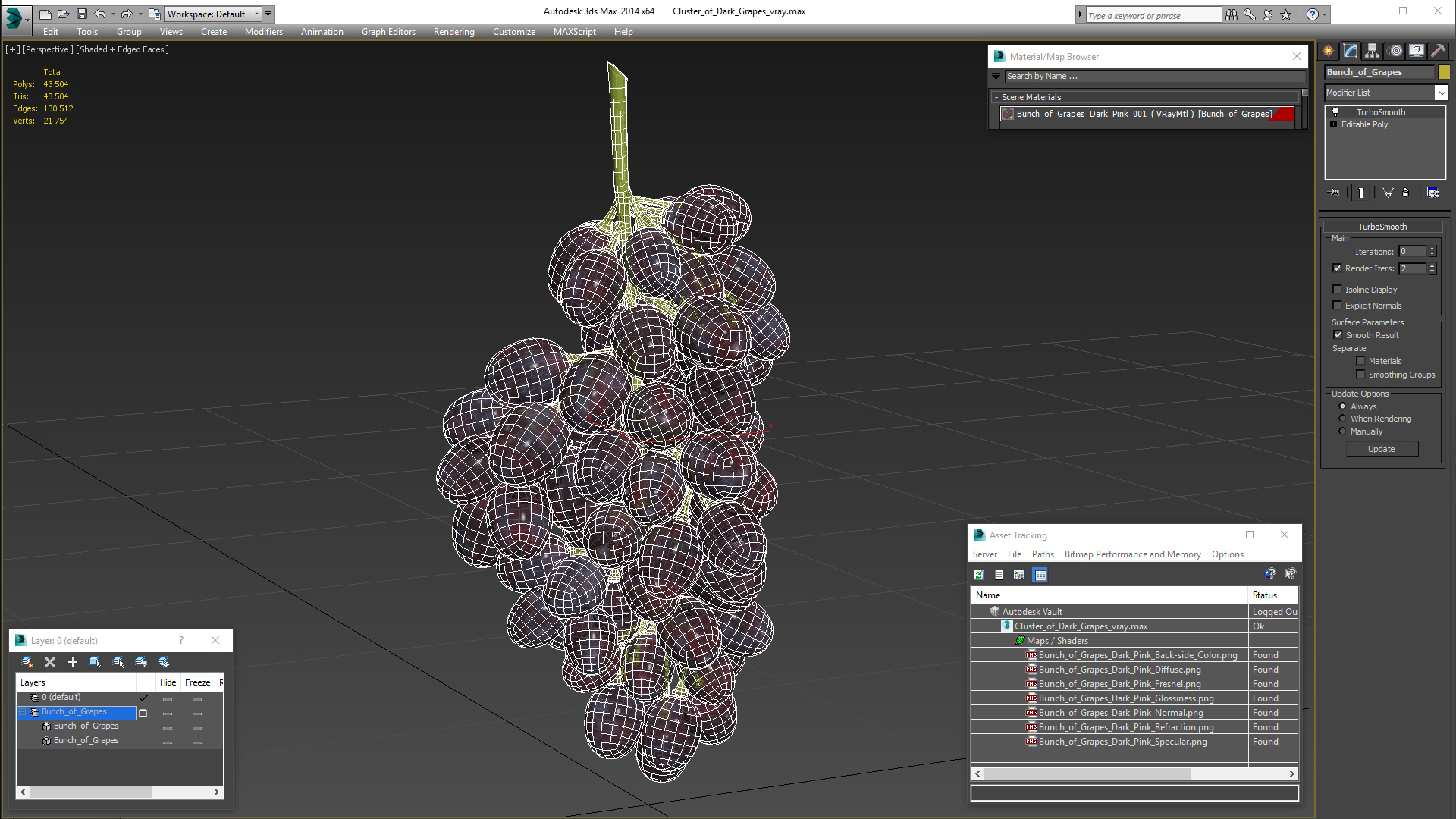Toggle Smooth Result checkbox

point(1338,335)
